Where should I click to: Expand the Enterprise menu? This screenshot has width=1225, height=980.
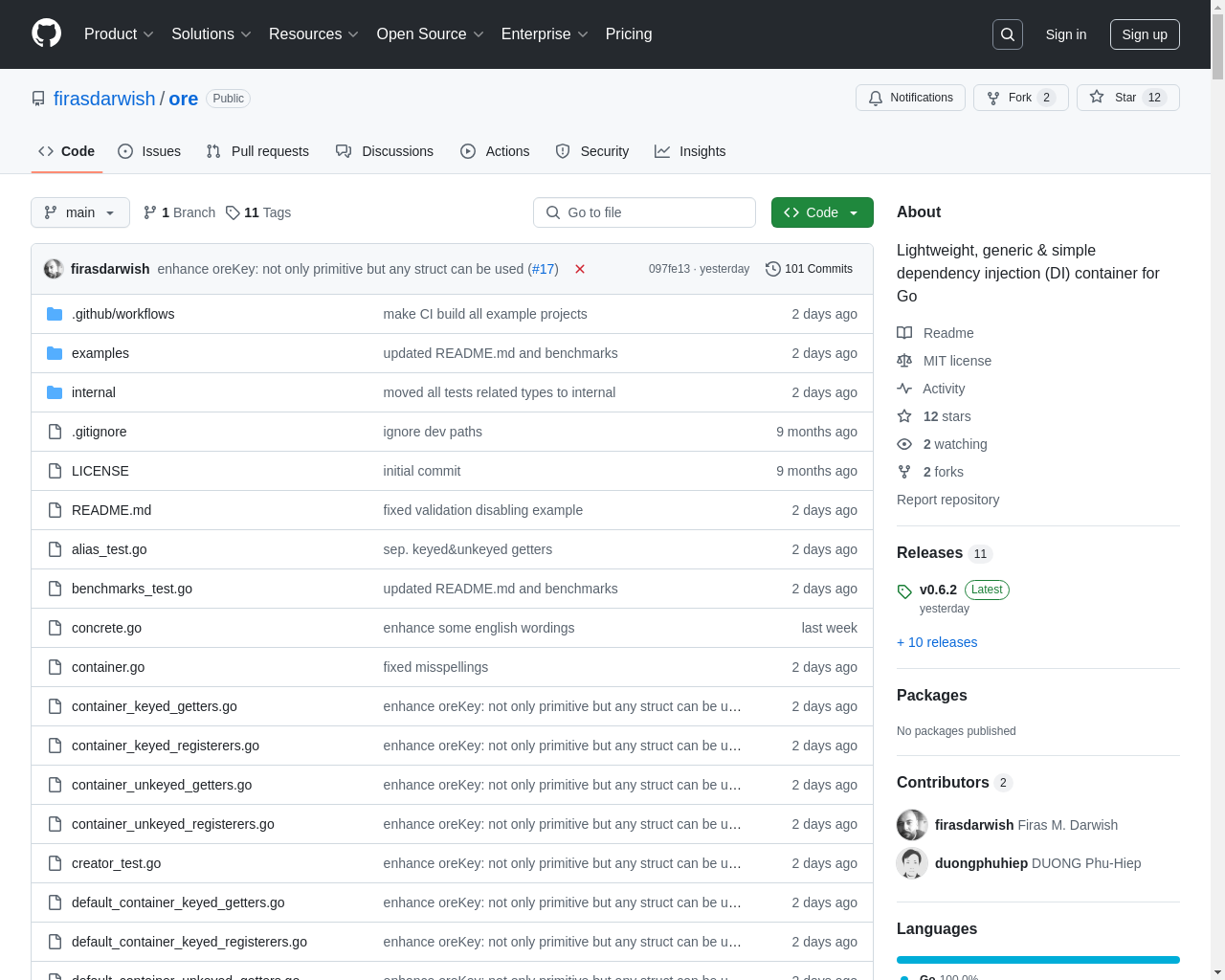click(545, 34)
